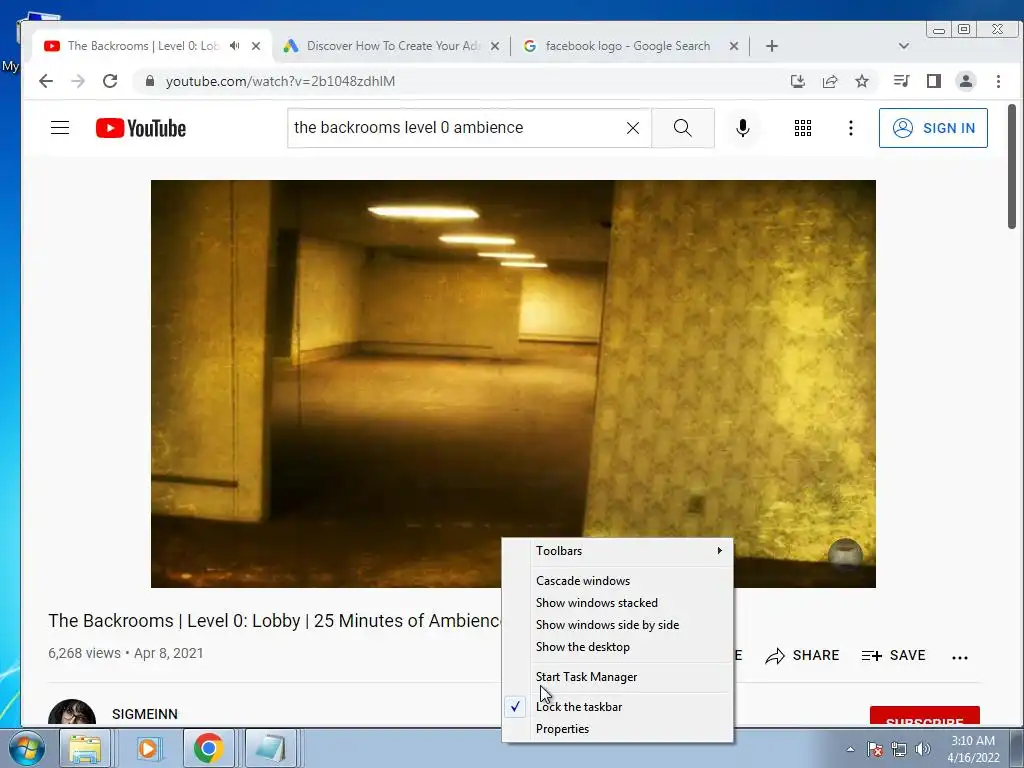Open the clock showing 3:10 AM
Viewport: 1024px width, 768px height.
click(x=973, y=749)
